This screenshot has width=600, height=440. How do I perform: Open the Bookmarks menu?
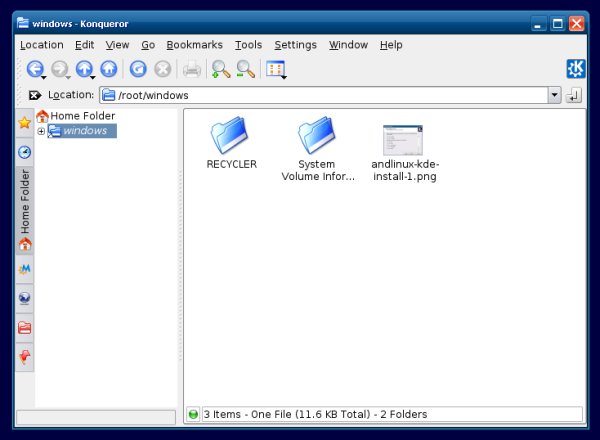194,45
